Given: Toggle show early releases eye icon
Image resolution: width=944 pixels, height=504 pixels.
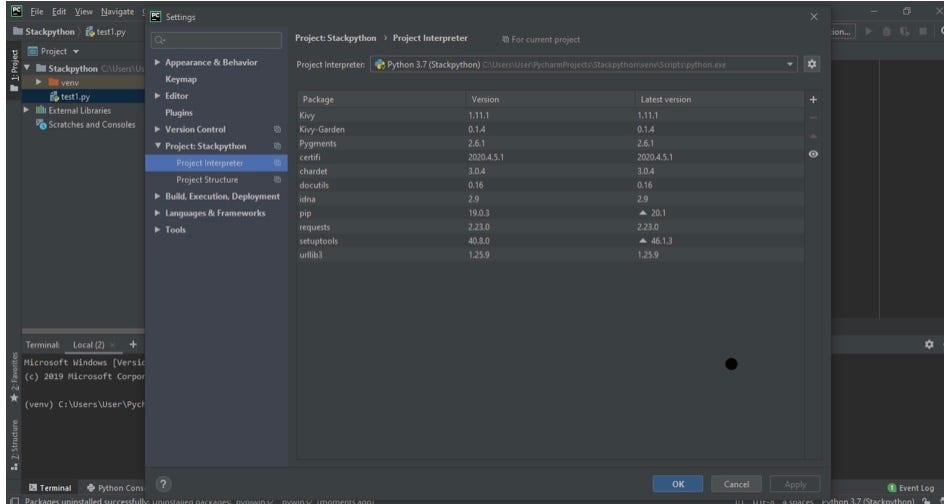Looking at the screenshot, I should pyautogui.click(x=813, y=154).
